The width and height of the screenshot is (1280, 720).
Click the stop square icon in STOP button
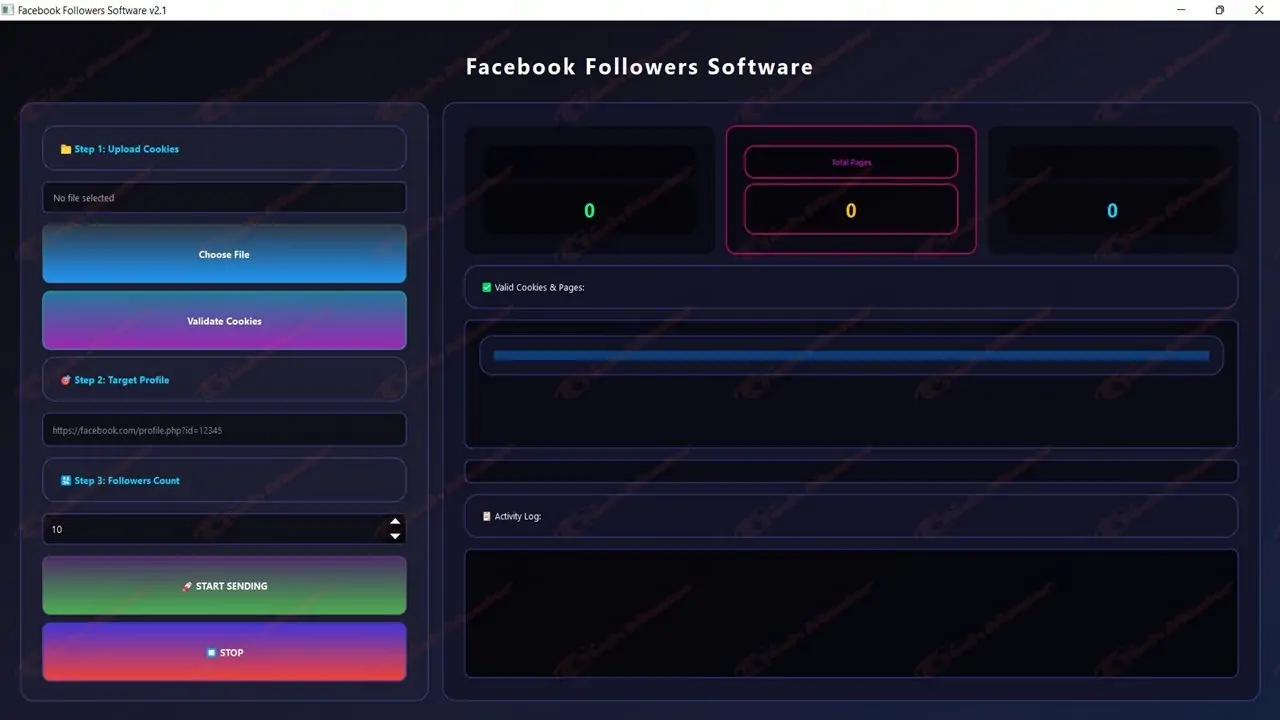pos(211,652)
